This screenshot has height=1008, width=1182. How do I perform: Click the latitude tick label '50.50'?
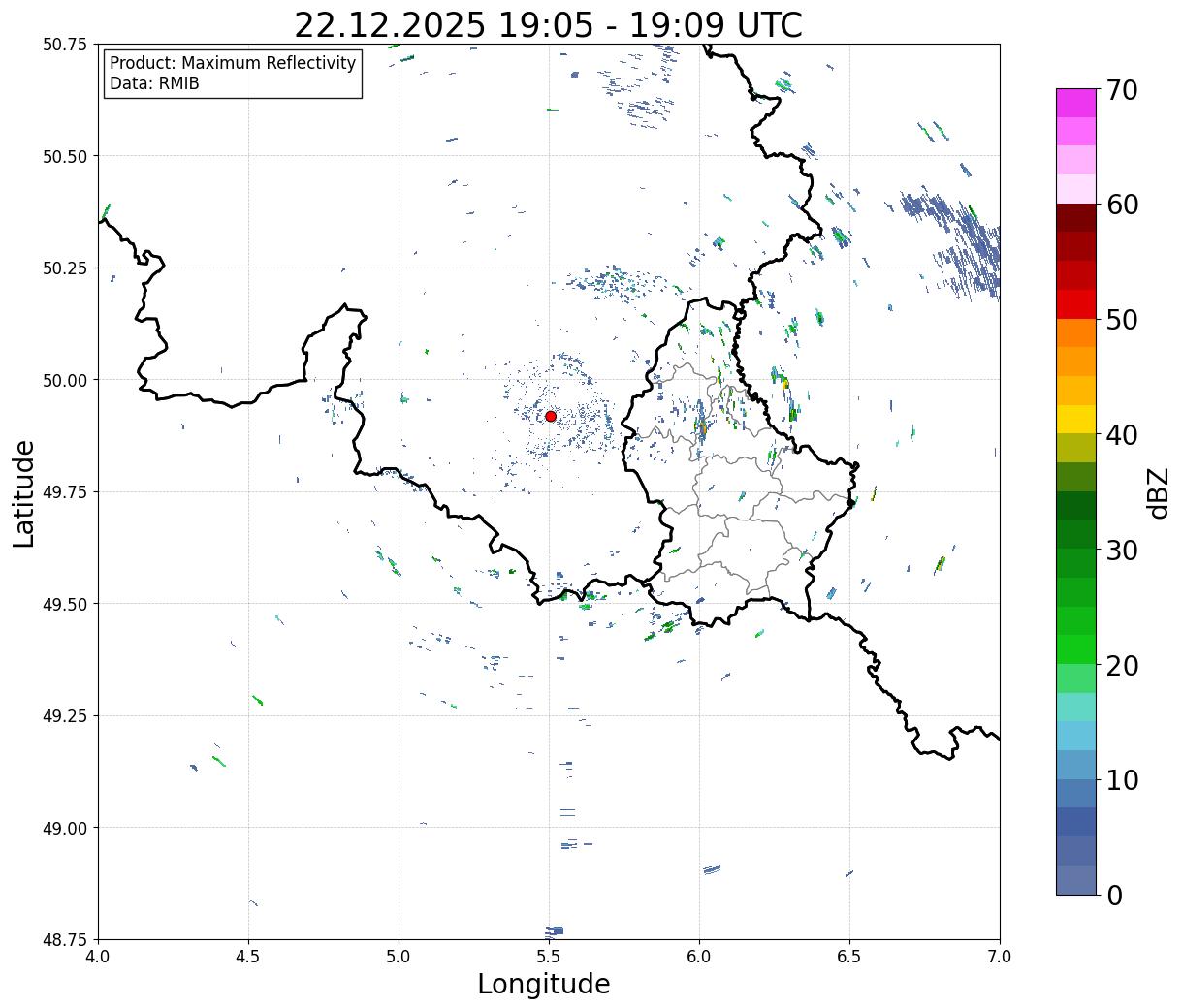[x=64, y=156]
